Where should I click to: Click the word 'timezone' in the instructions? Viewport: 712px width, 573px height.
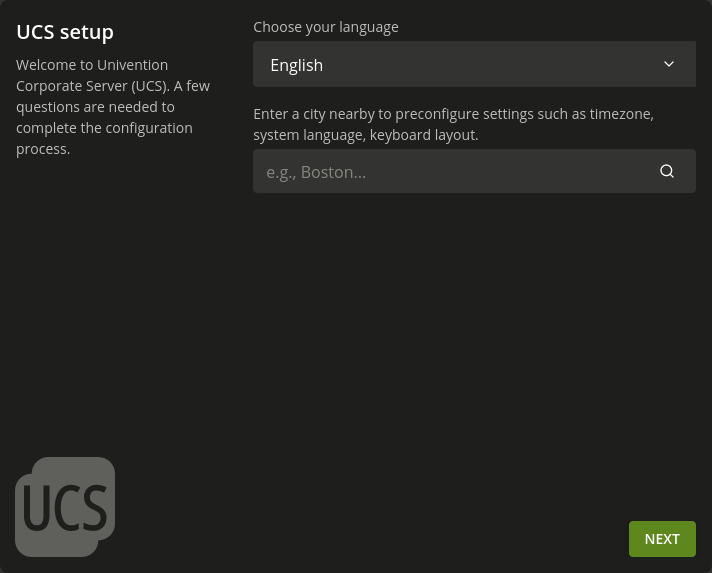[x=621, y=114]
